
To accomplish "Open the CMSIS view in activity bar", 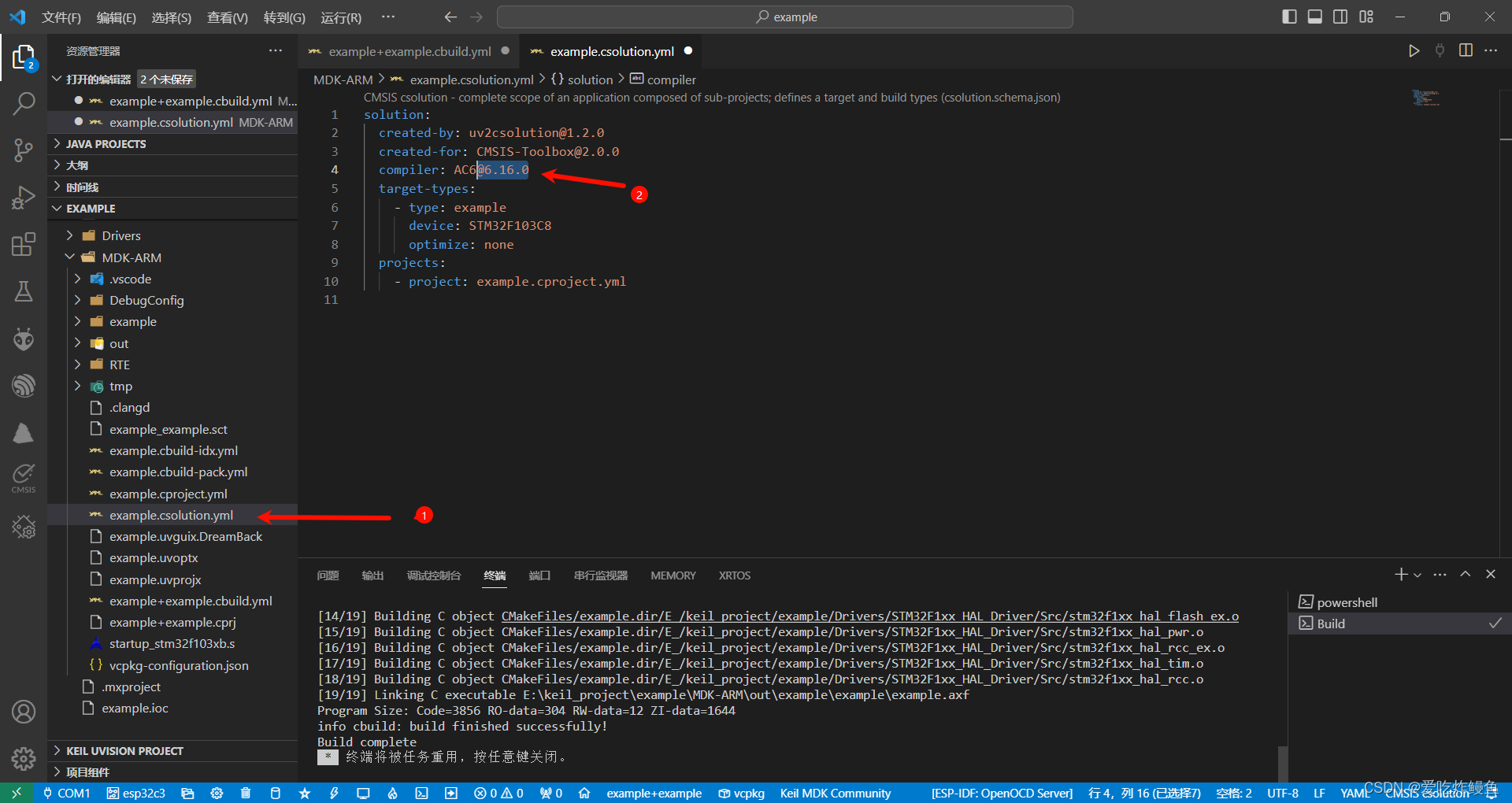I will 24,477.
